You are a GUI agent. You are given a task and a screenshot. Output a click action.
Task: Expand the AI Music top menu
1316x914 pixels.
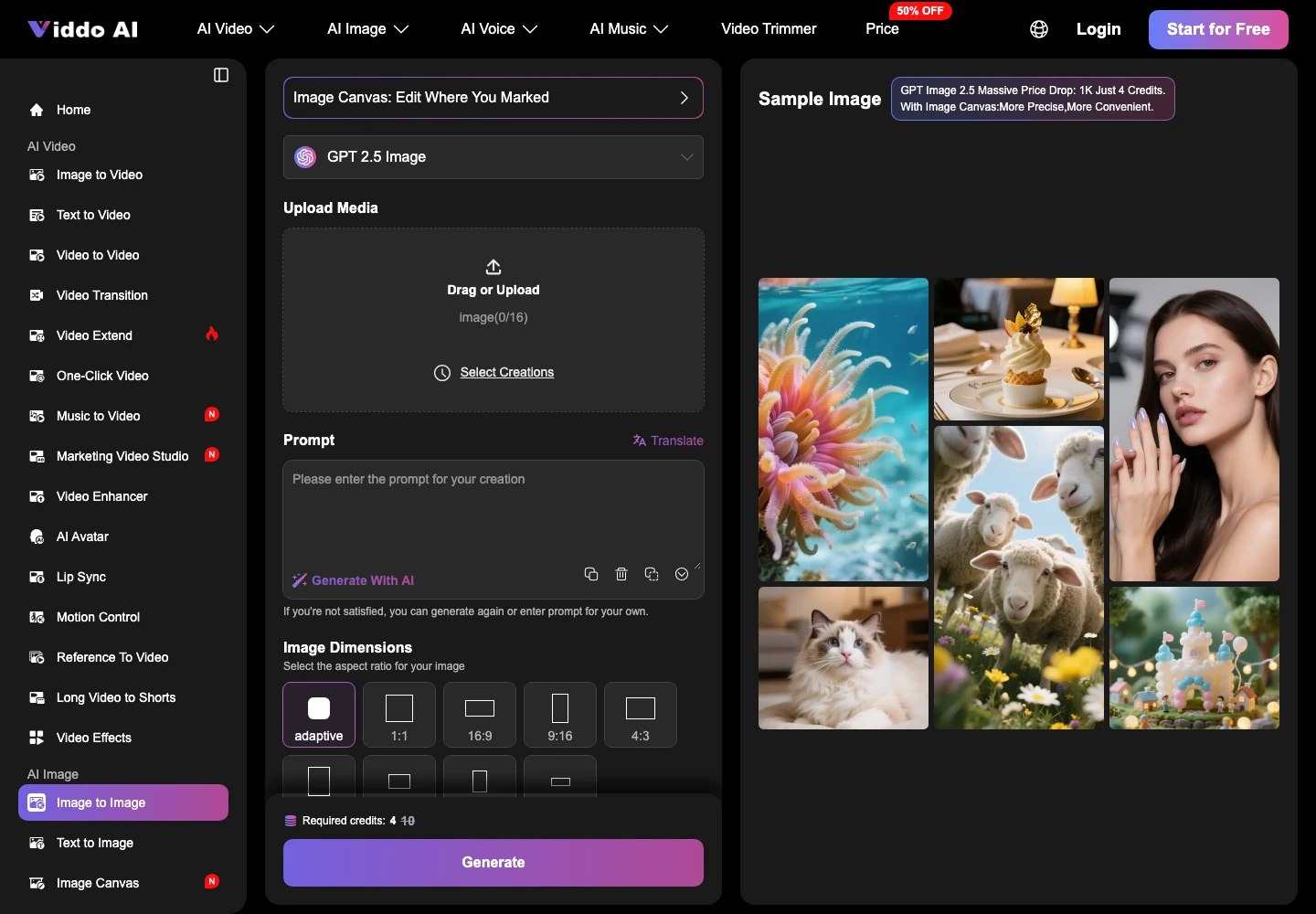coord(629,29)
